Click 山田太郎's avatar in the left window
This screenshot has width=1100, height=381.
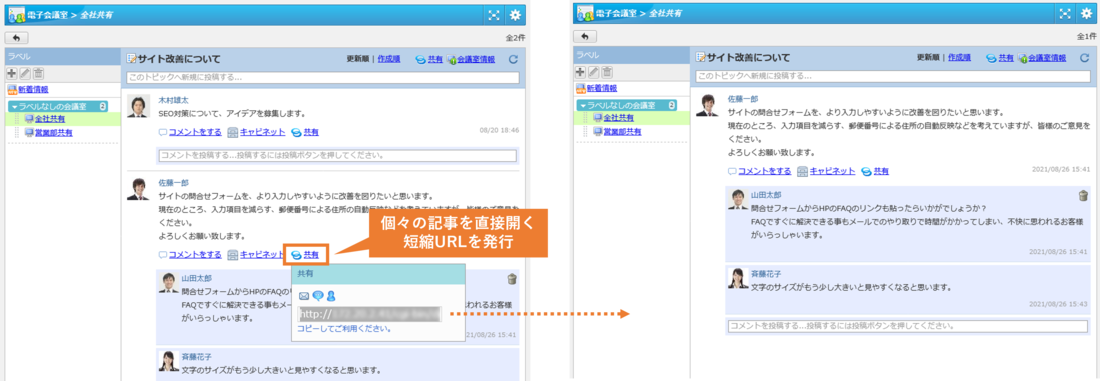[x=168, y=283]
